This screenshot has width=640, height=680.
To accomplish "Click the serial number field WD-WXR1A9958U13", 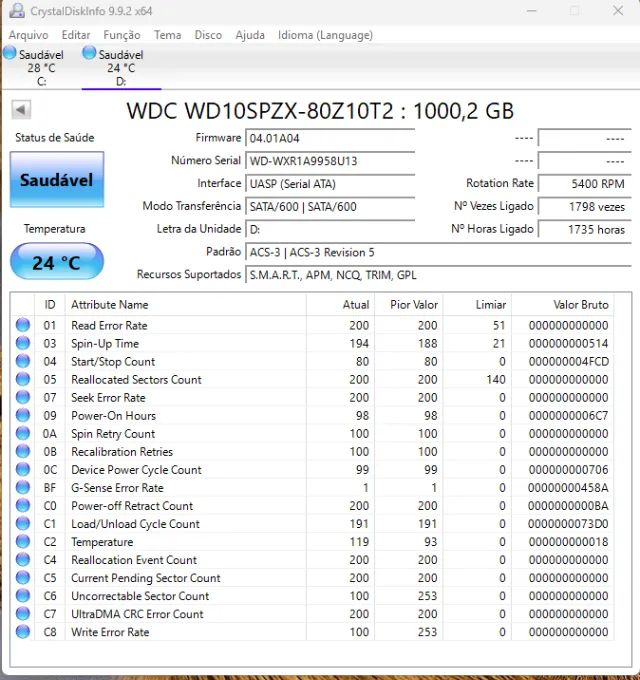I will (x=330, y=161).
